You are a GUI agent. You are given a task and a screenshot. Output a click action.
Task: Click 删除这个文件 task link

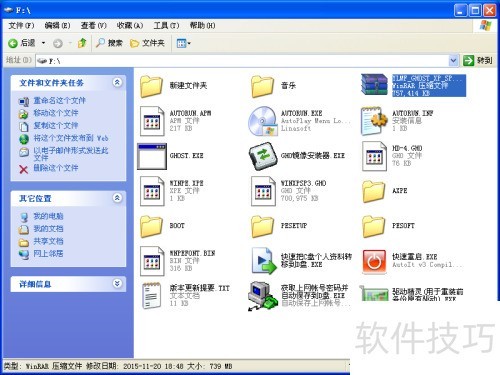[x=56, y=168]
